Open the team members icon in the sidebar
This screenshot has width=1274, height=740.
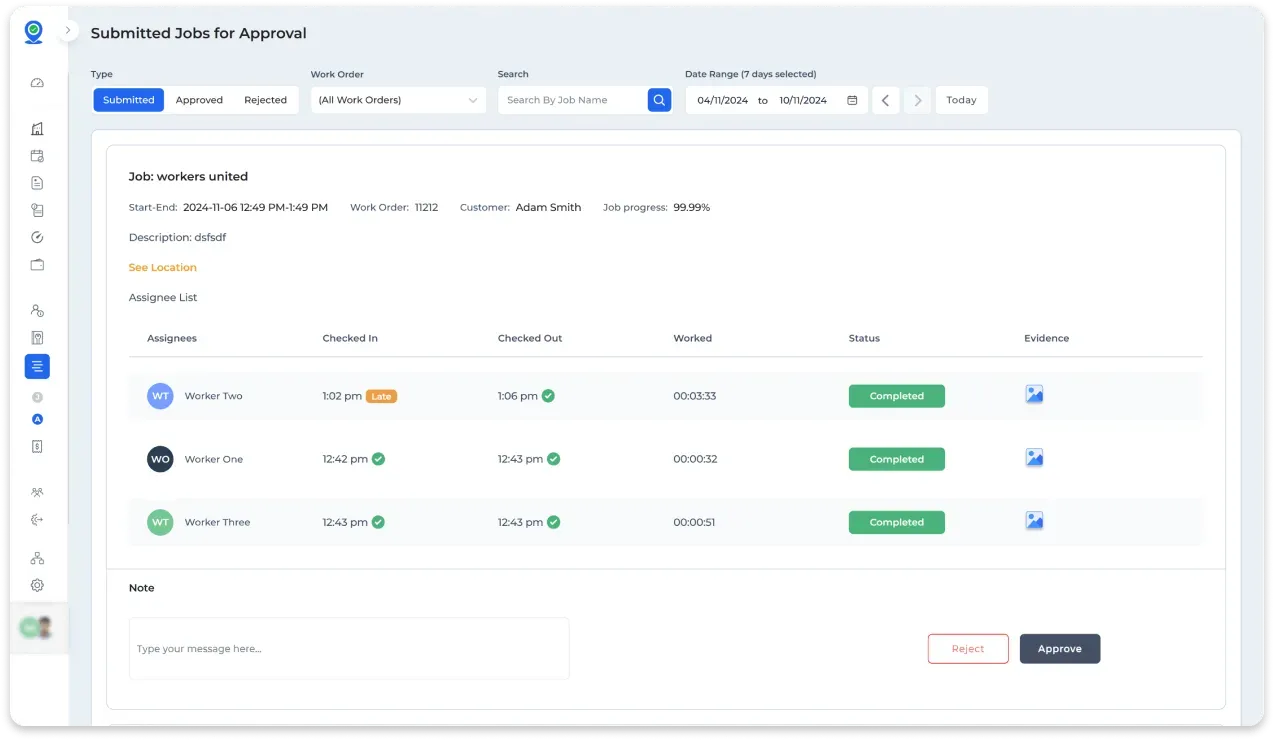click(x=37, y=492)
